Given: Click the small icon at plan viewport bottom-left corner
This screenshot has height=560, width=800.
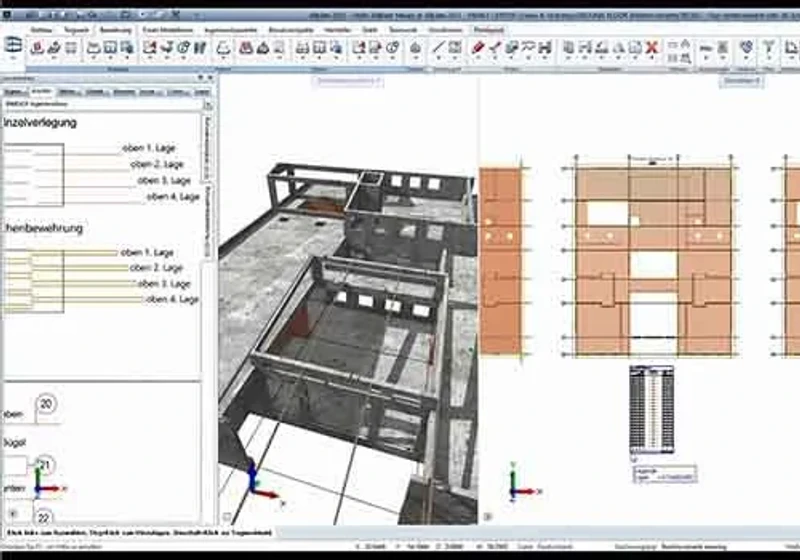Looking at the screenshot, I should coord(488,517).
